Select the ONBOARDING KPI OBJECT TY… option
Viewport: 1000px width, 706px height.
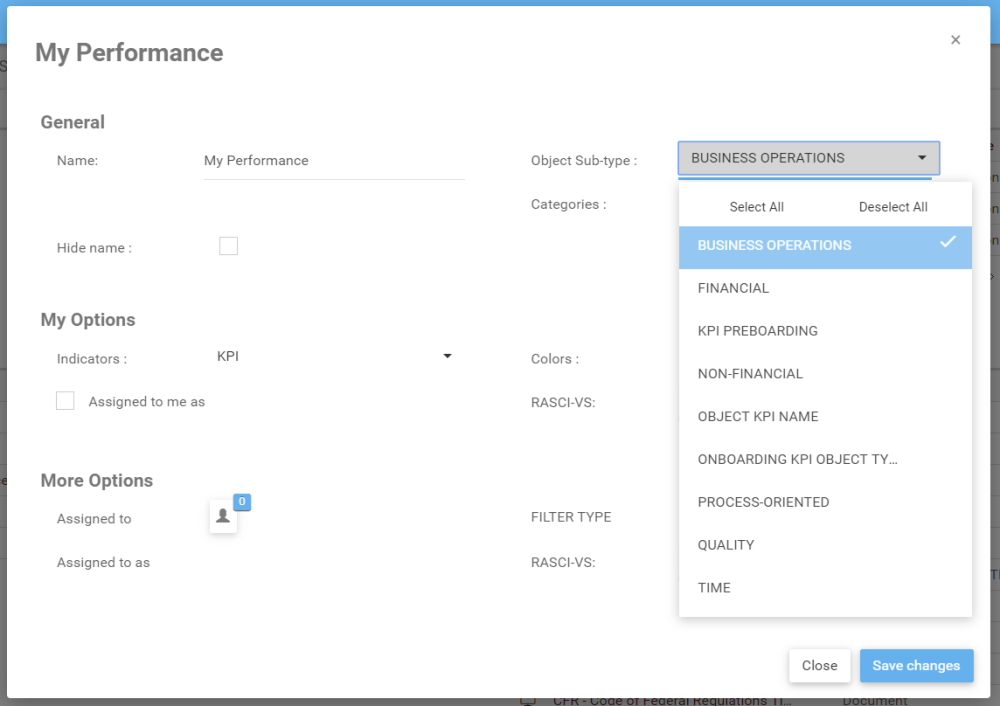(x=825, y=460)
